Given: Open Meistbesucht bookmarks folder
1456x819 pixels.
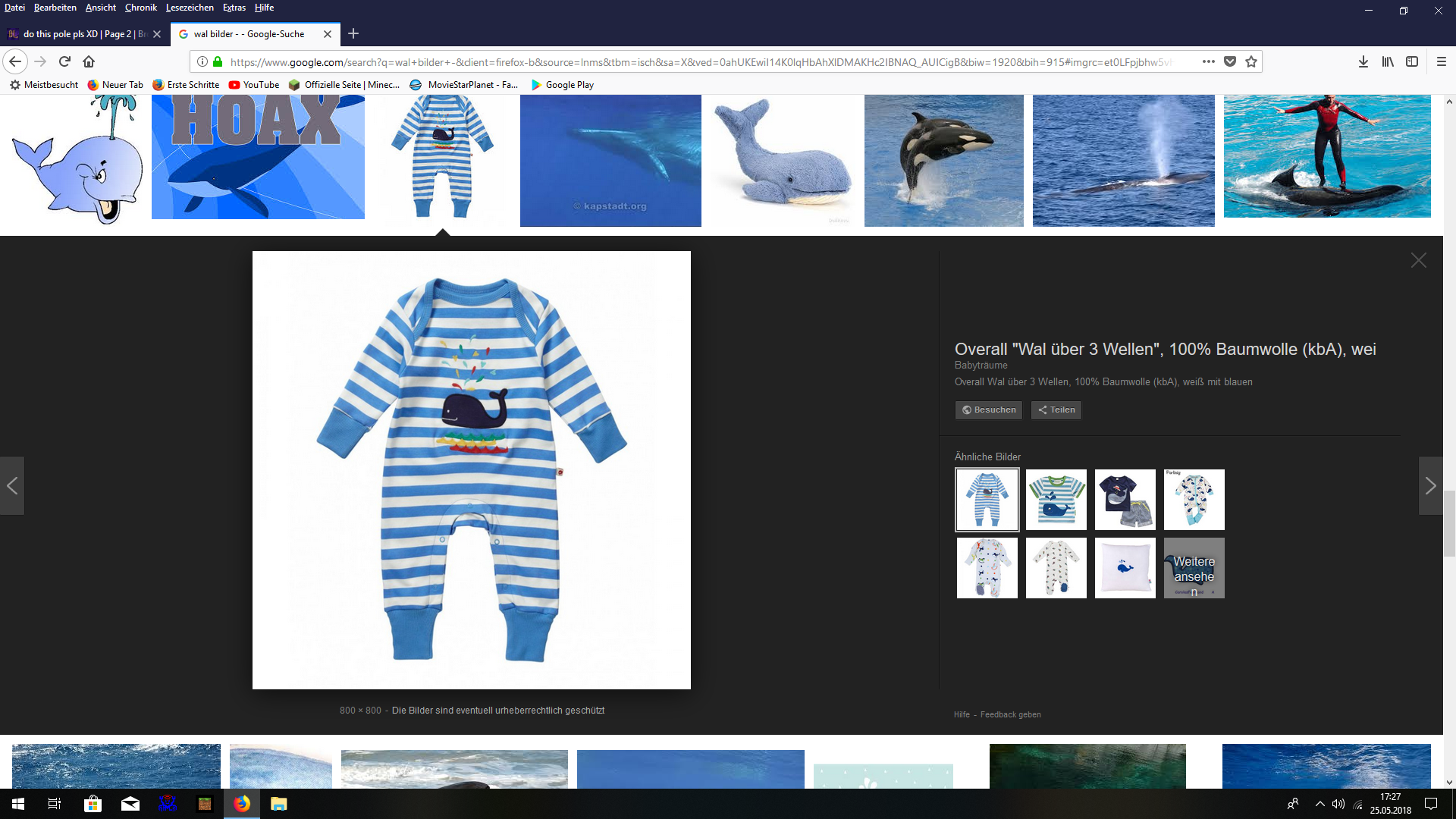Looking at the screenshot, I should pos(44,85).
